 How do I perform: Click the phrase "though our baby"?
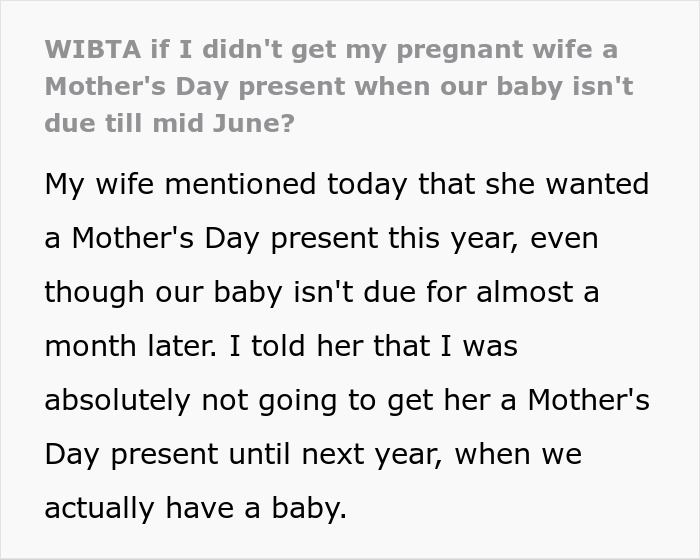[164, 292]
